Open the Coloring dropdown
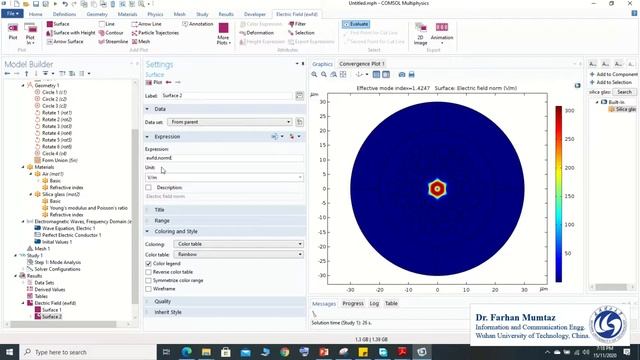The image size is (640, 360). tap(238, 244)
